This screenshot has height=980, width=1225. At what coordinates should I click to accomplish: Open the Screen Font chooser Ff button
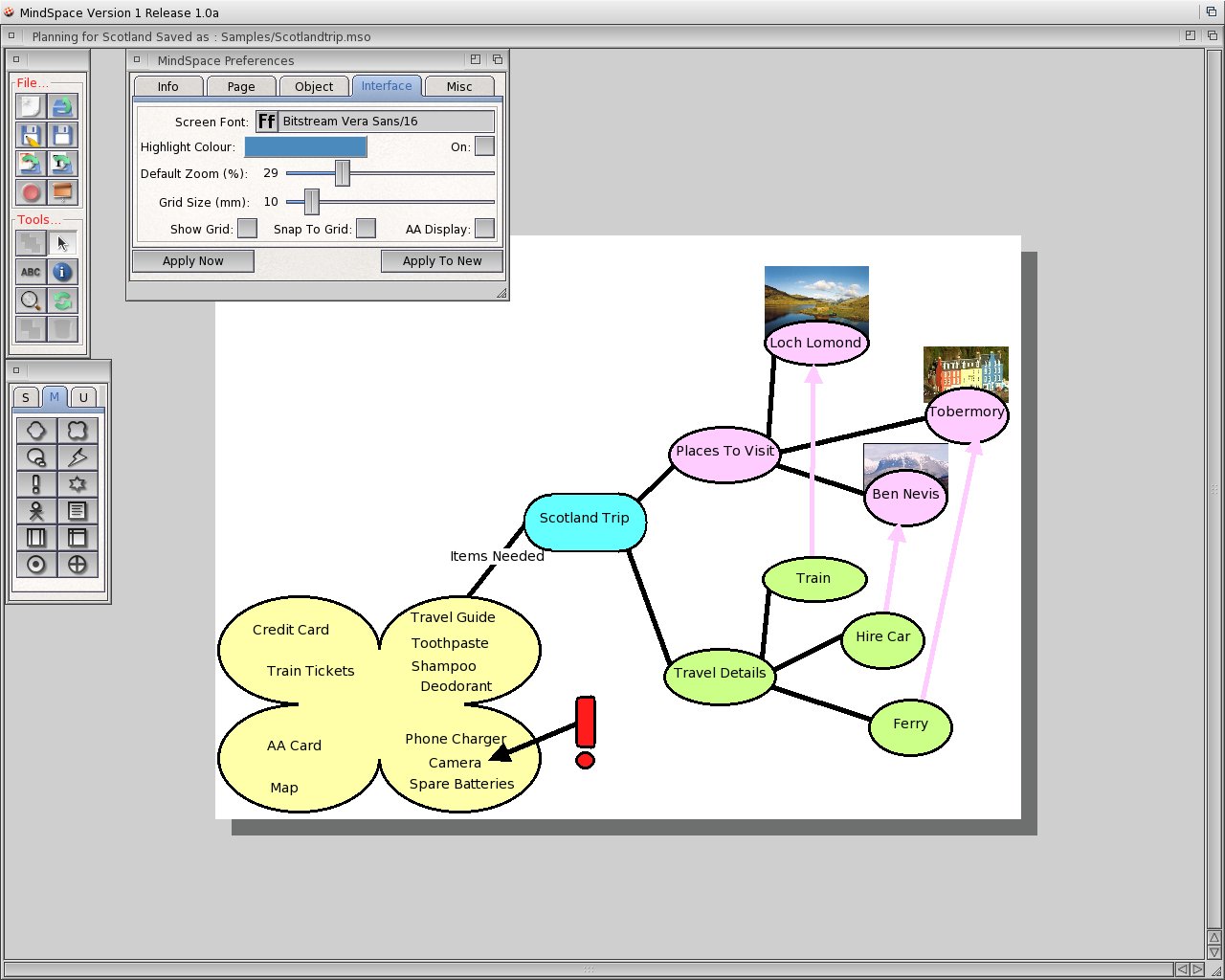(267, 122)
